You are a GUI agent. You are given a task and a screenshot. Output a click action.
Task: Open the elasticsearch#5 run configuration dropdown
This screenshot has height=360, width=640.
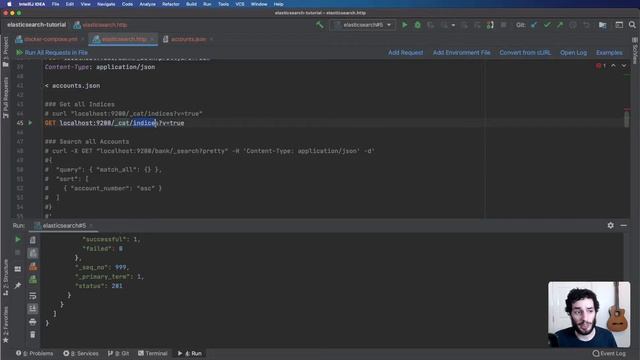point(363,25)
